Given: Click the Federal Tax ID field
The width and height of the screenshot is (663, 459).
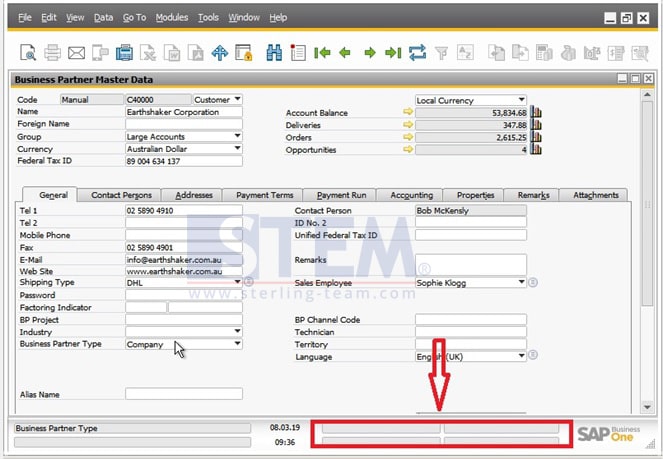Looking at the screenshot, I should pyautogui.click(x=184, y=161).
